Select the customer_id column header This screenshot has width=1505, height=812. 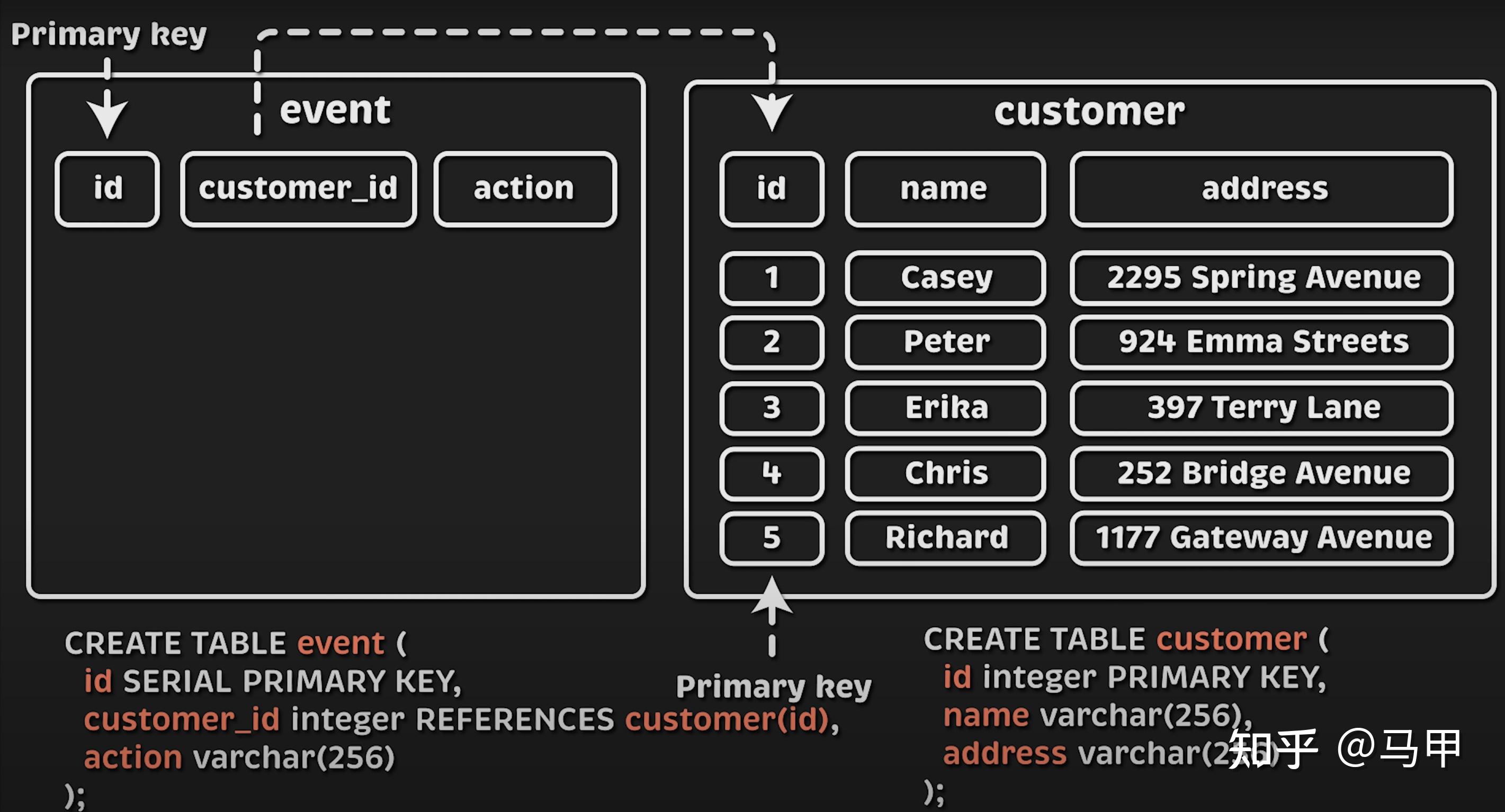298,188
